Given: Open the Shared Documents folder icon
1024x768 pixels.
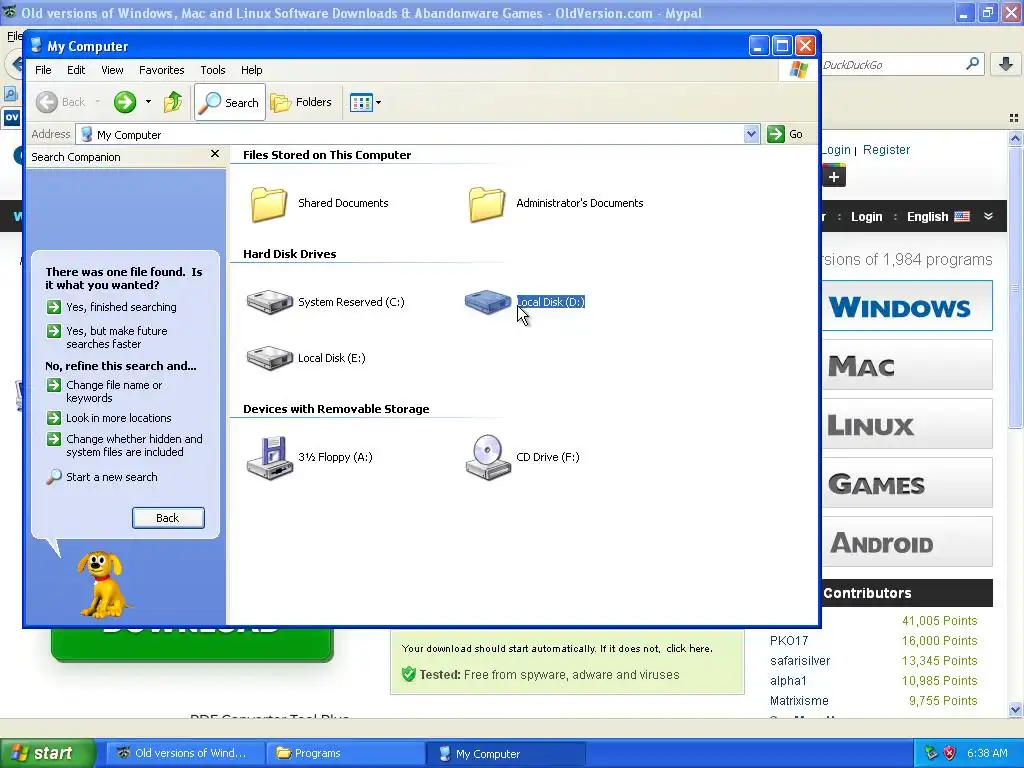Looking at the screenshot, I should [x=268, y=204].
